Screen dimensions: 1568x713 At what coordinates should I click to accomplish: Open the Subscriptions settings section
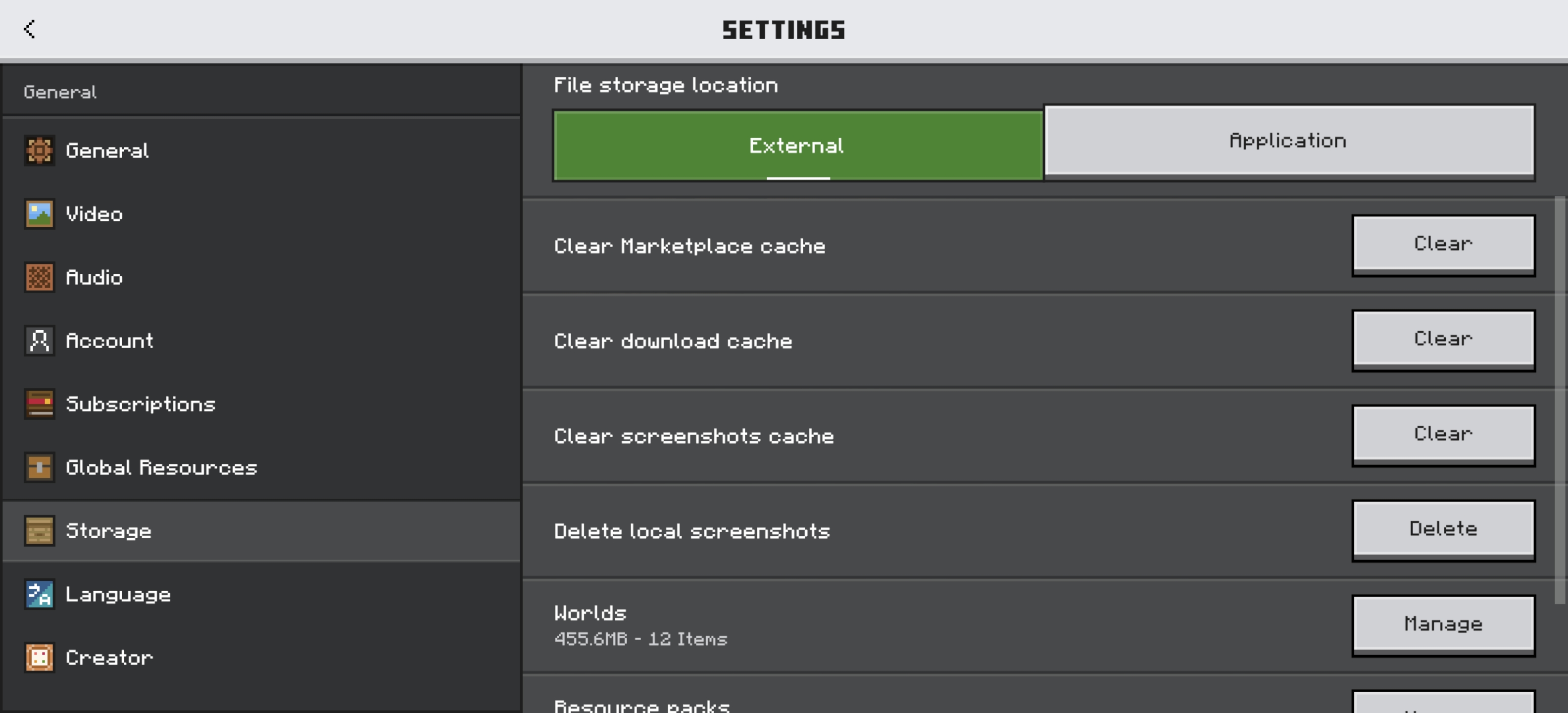[262, 404]
